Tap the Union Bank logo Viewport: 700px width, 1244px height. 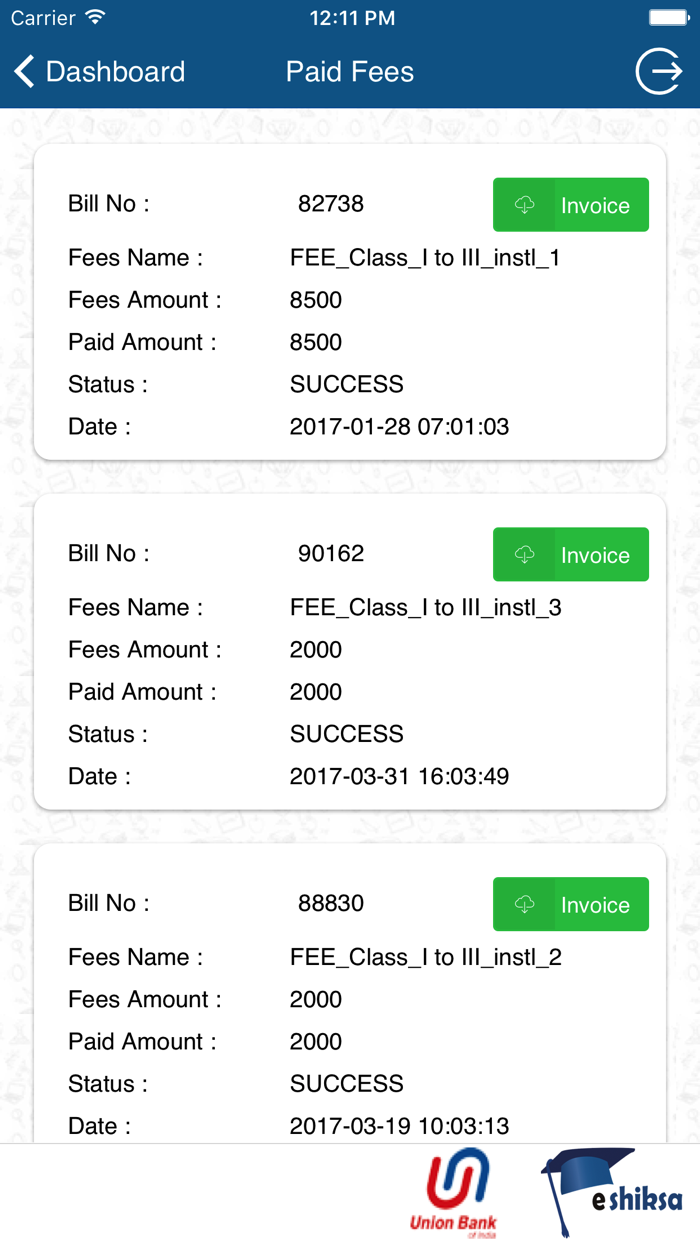click(456, 1194)
